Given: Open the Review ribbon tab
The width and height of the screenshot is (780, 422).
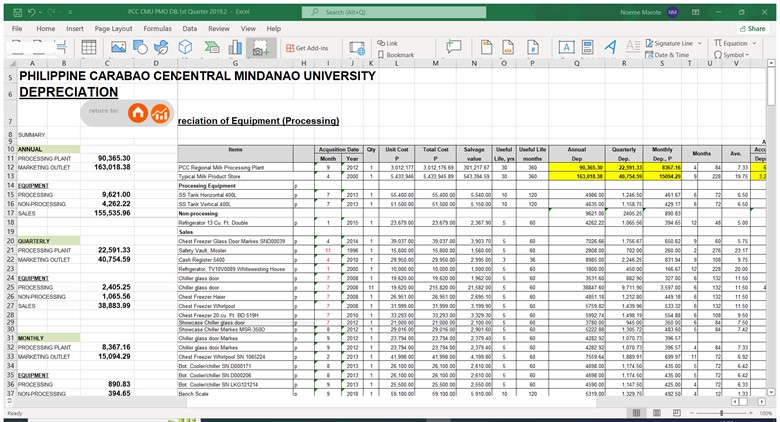Looking at the screenshot, I should pos(219,28).
